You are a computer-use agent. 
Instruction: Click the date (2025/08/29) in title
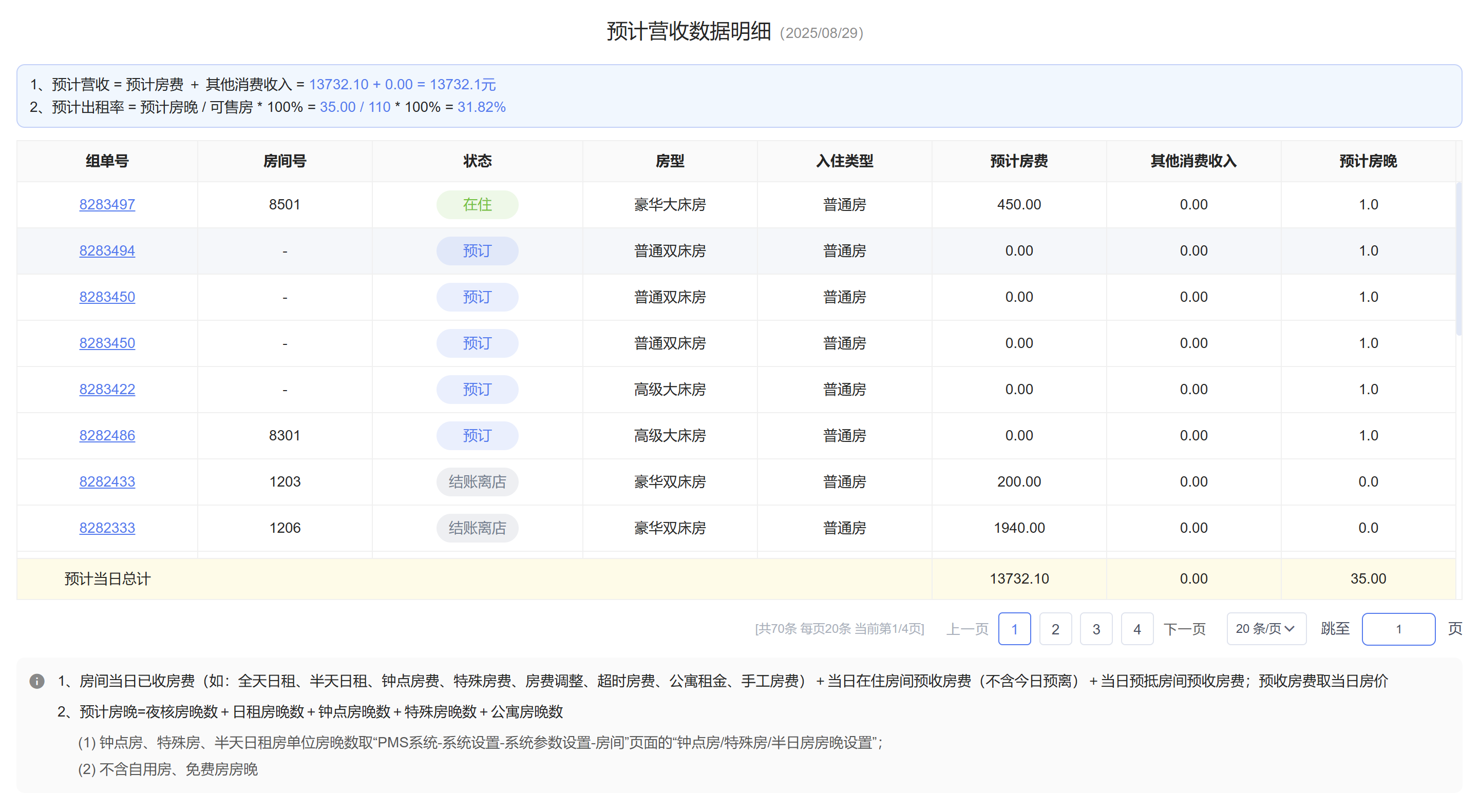pos(822,33)
